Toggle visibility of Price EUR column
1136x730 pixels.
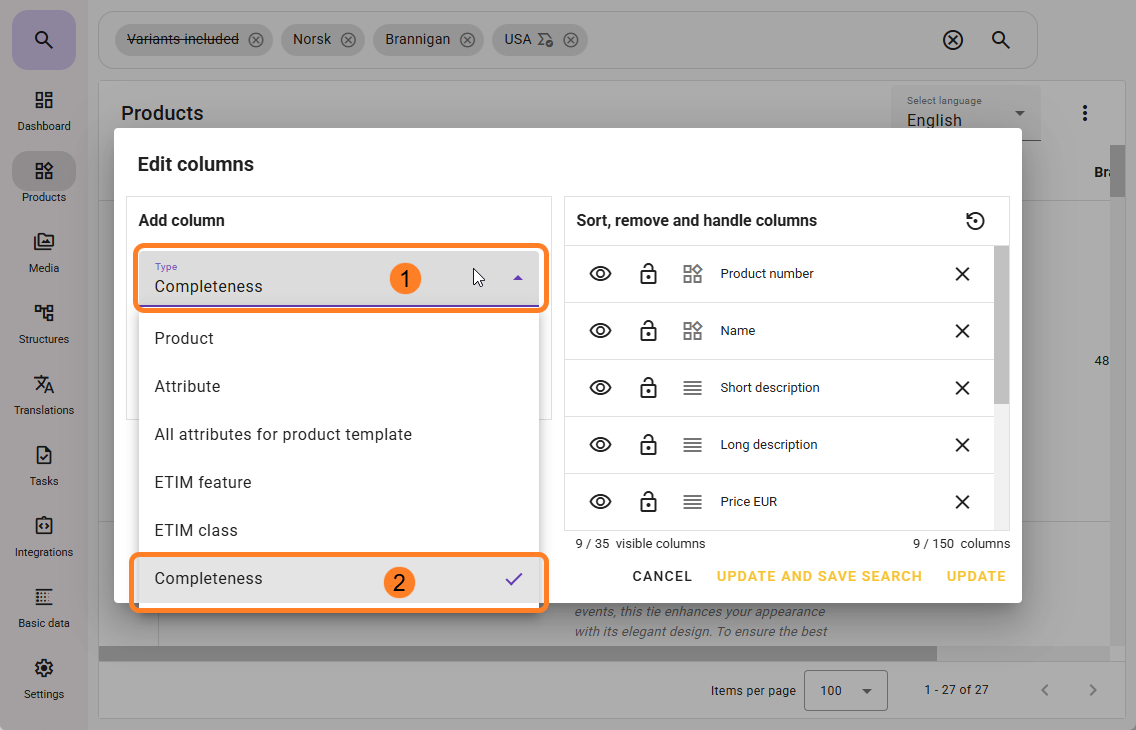pyautogui.click(x=600, y=502)
